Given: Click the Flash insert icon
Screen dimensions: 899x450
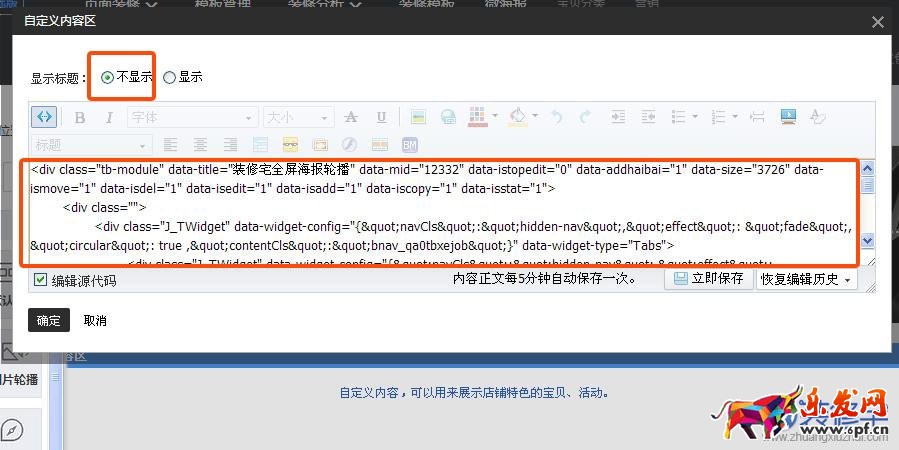Looking at the screenshot, I should tap(349, 144).
